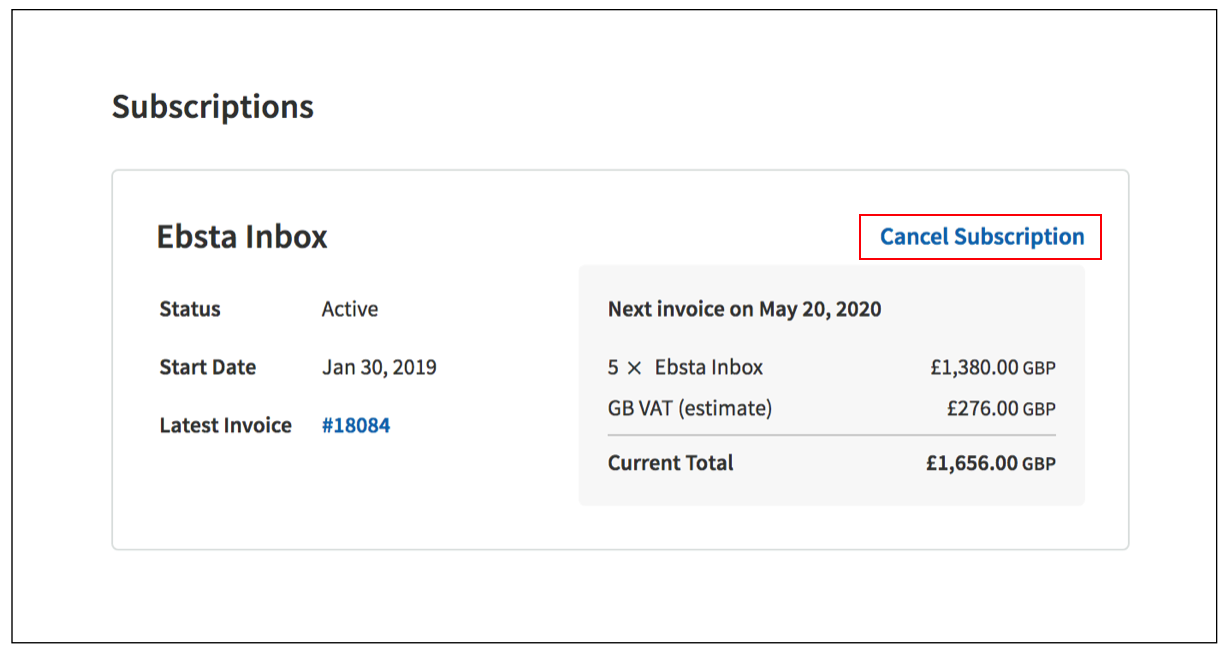Click the divider line above Current Total

pos(831,435)
